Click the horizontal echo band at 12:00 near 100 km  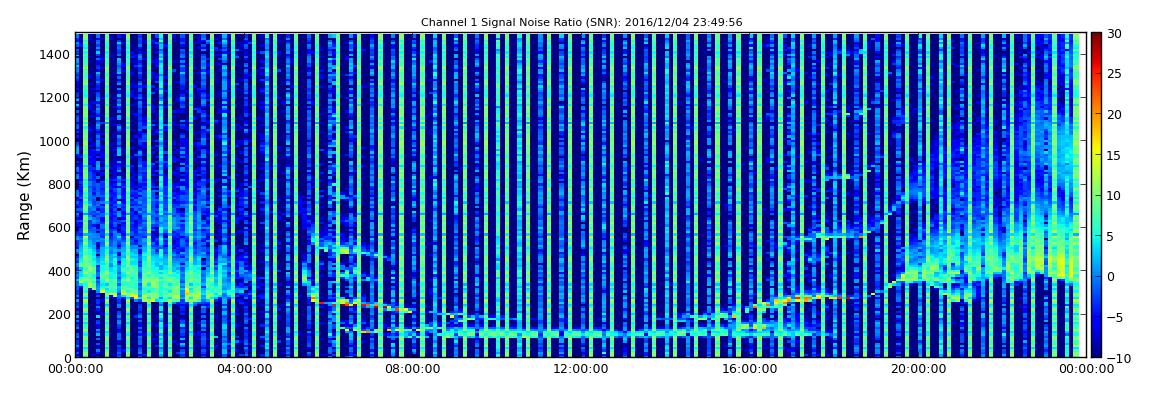pos(579,334)
